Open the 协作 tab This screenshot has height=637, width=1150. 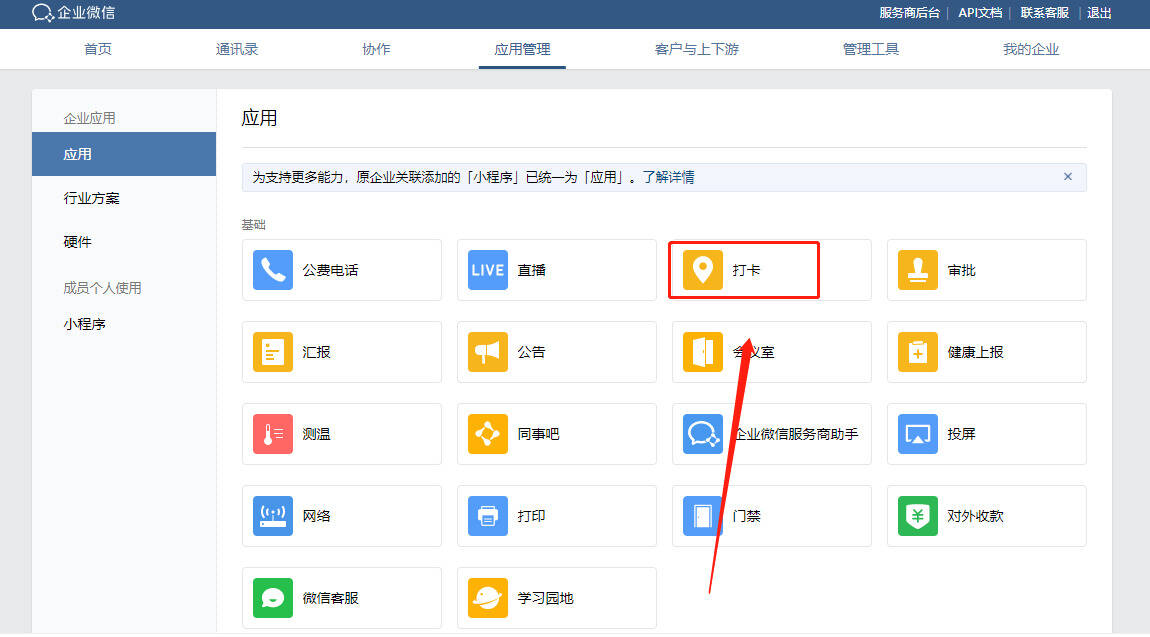click(x=376, y=49)
